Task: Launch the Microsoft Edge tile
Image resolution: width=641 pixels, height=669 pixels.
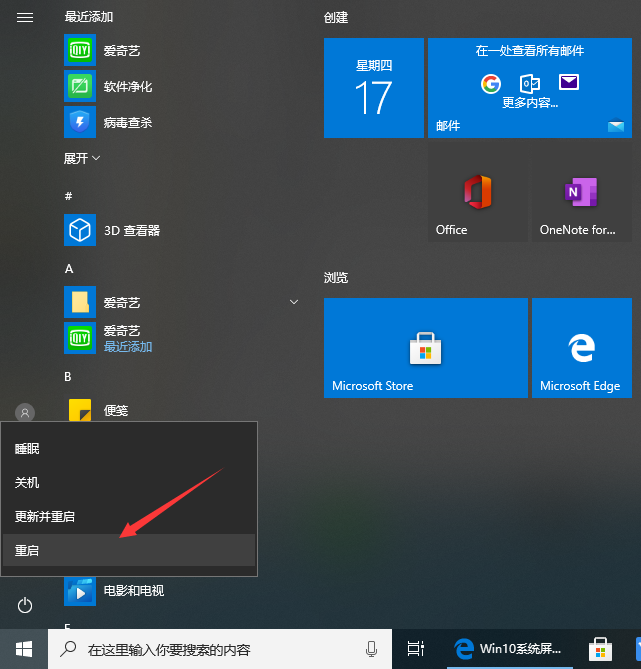Action: (x=581, y=347)
